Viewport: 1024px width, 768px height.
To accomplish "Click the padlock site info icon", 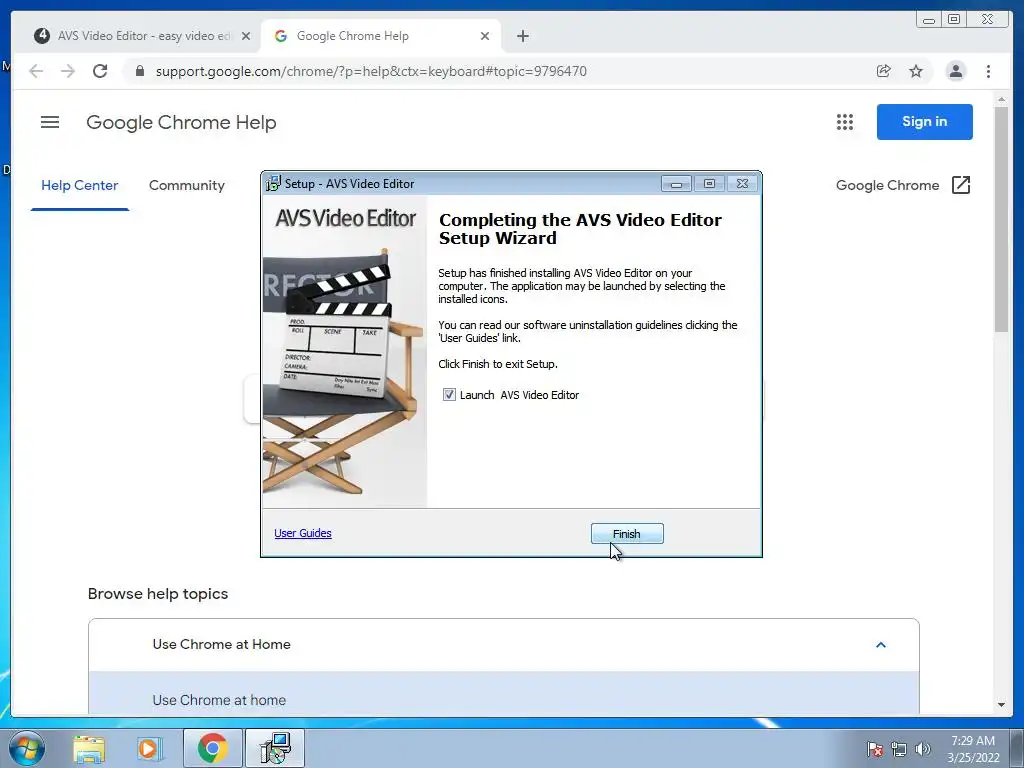I will click(139, 71).
